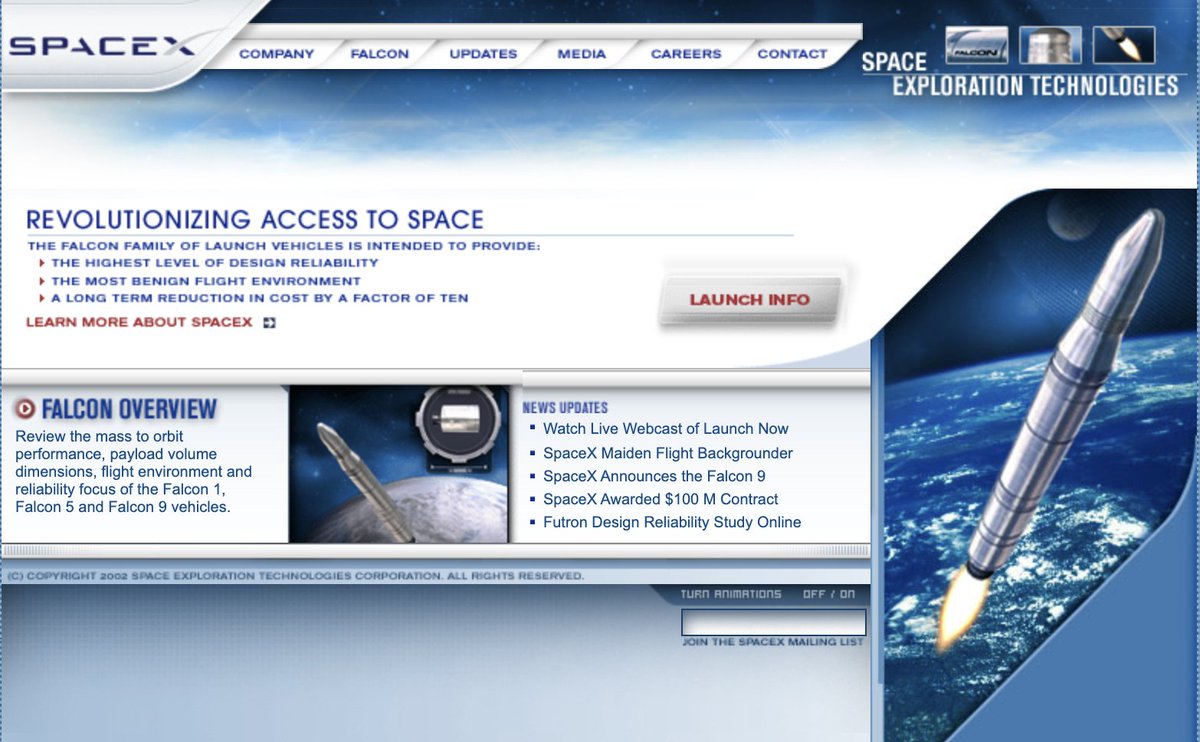Click the mailing list email input field

tap(771, 622)
